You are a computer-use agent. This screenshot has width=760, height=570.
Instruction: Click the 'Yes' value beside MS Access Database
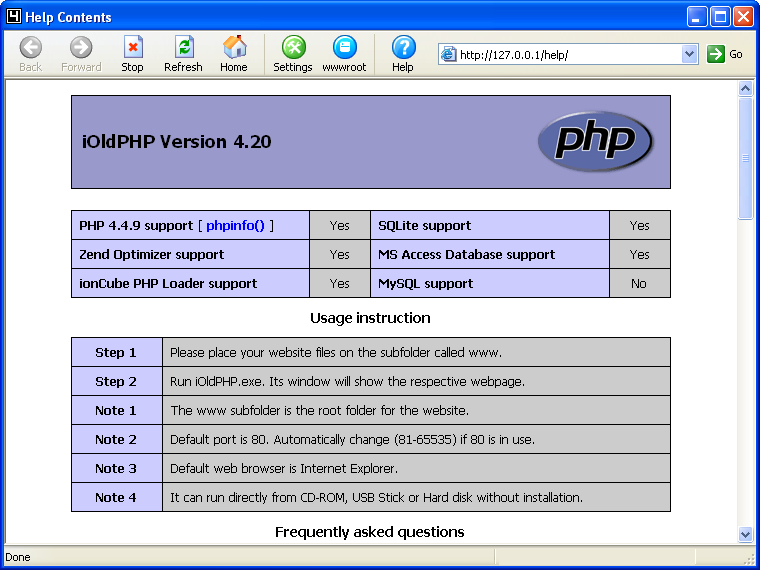pyautogui.click(x=639, y=254)
